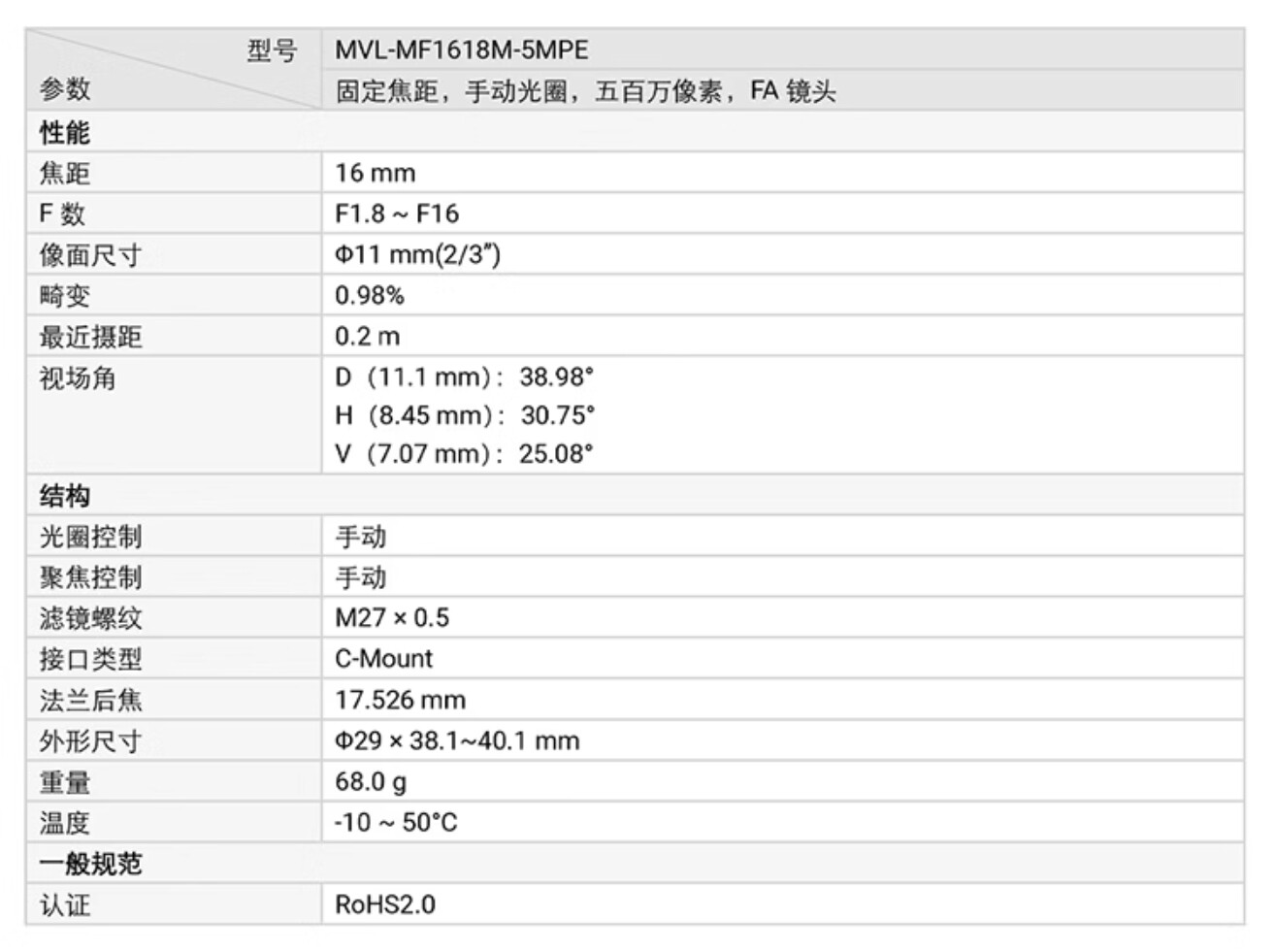Click the 17.526 mm flange distance value

pos(400,700)
